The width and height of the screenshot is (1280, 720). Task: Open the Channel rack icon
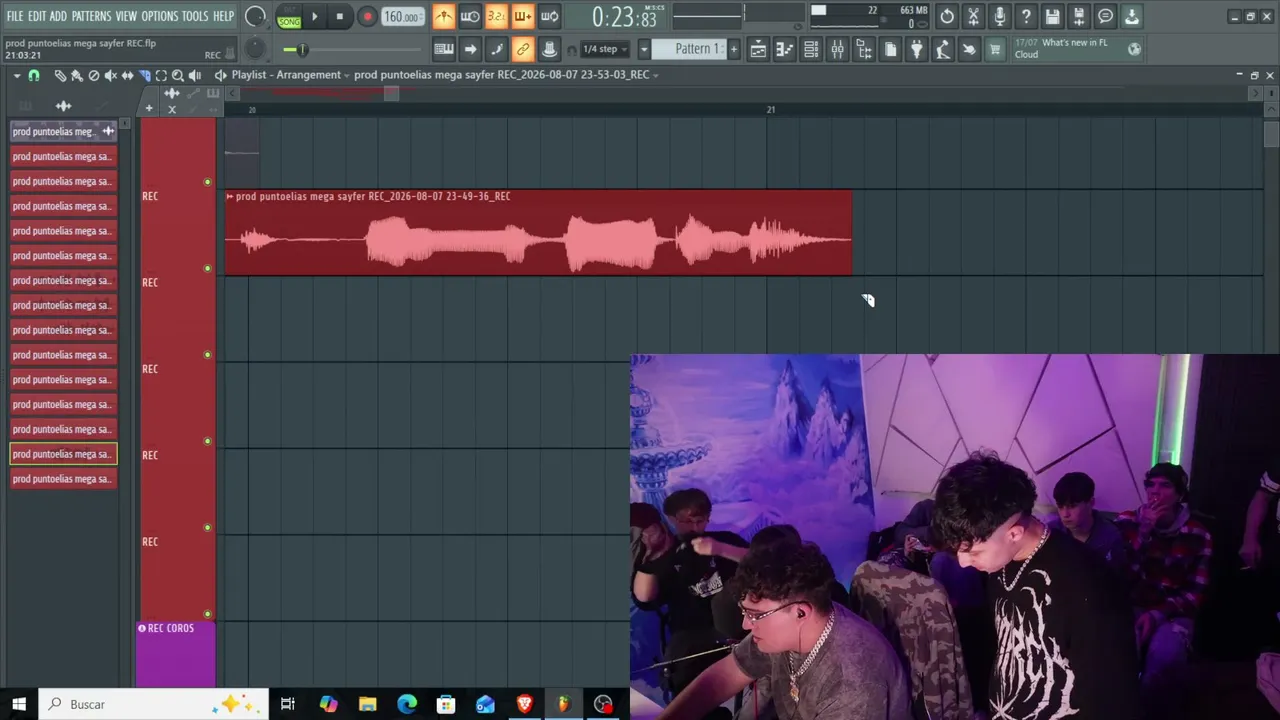point(811,49)
